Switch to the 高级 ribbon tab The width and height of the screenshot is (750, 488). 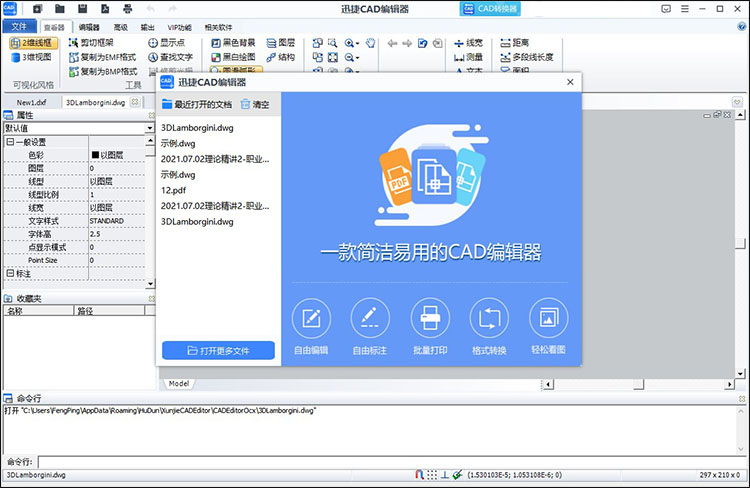point(121,27)
